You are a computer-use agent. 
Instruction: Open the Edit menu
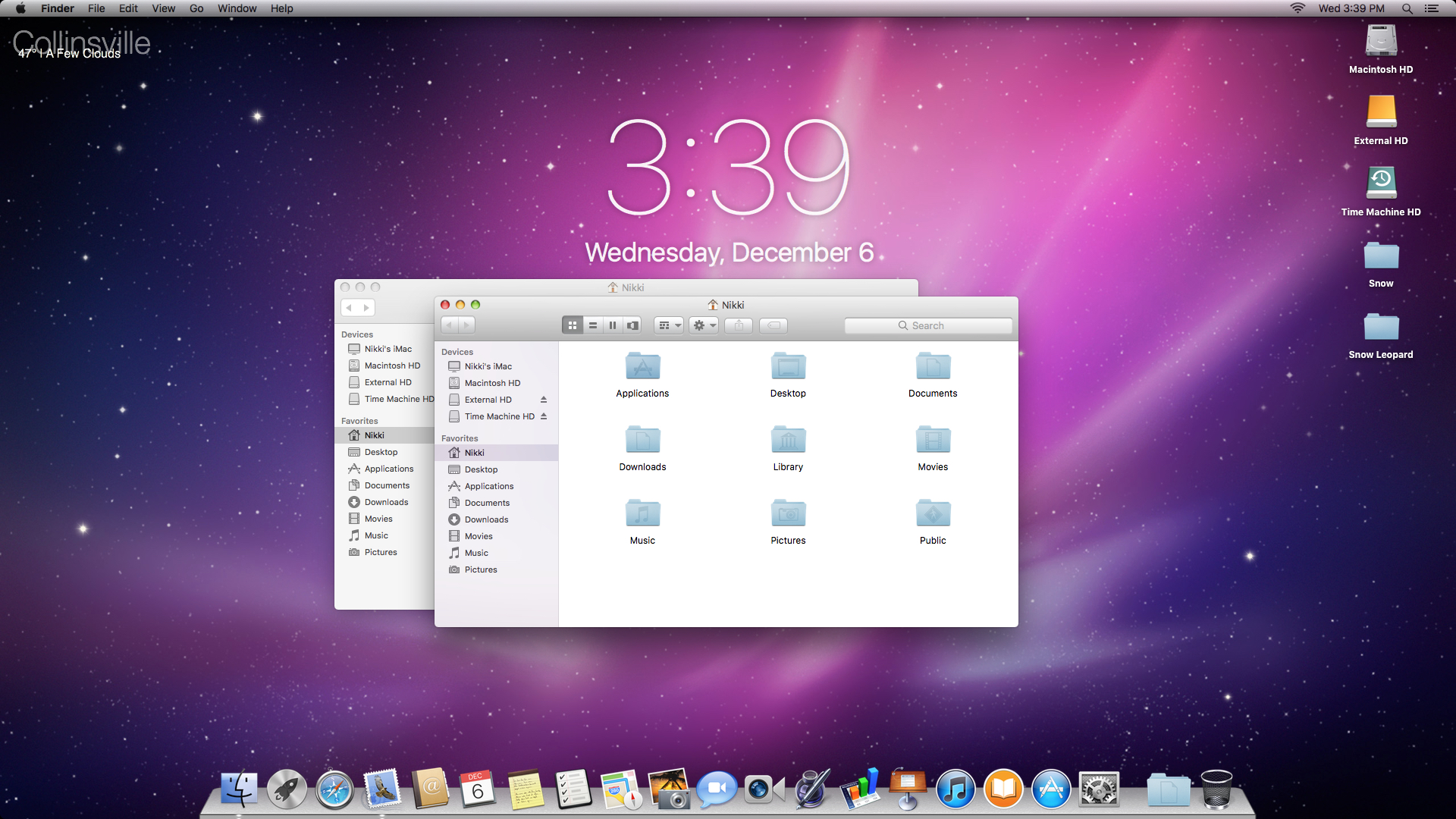coord(128,8)
